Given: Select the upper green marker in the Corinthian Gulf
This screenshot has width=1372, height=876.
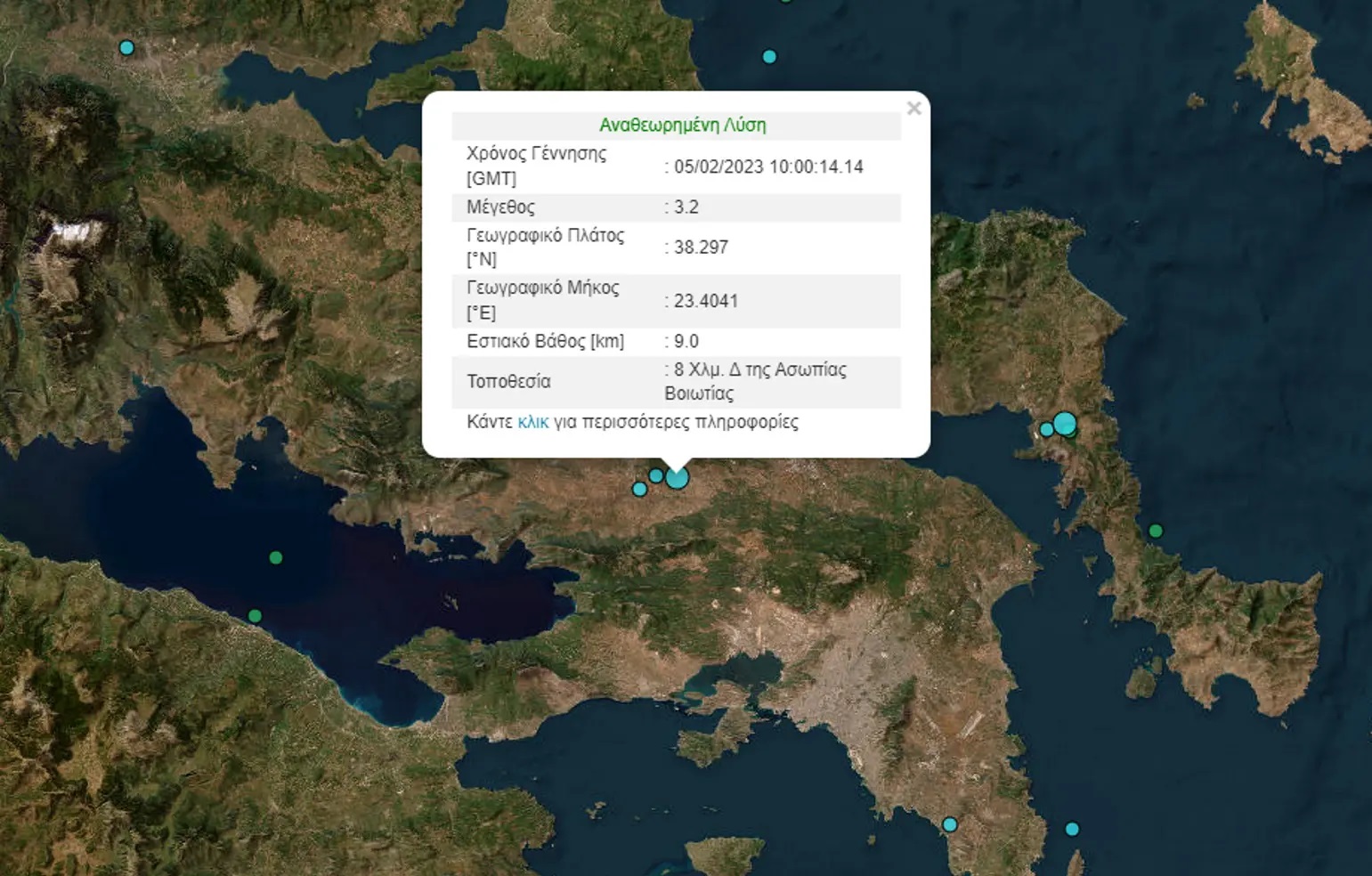Looking at the screenshot, I should tap(276, 557).
